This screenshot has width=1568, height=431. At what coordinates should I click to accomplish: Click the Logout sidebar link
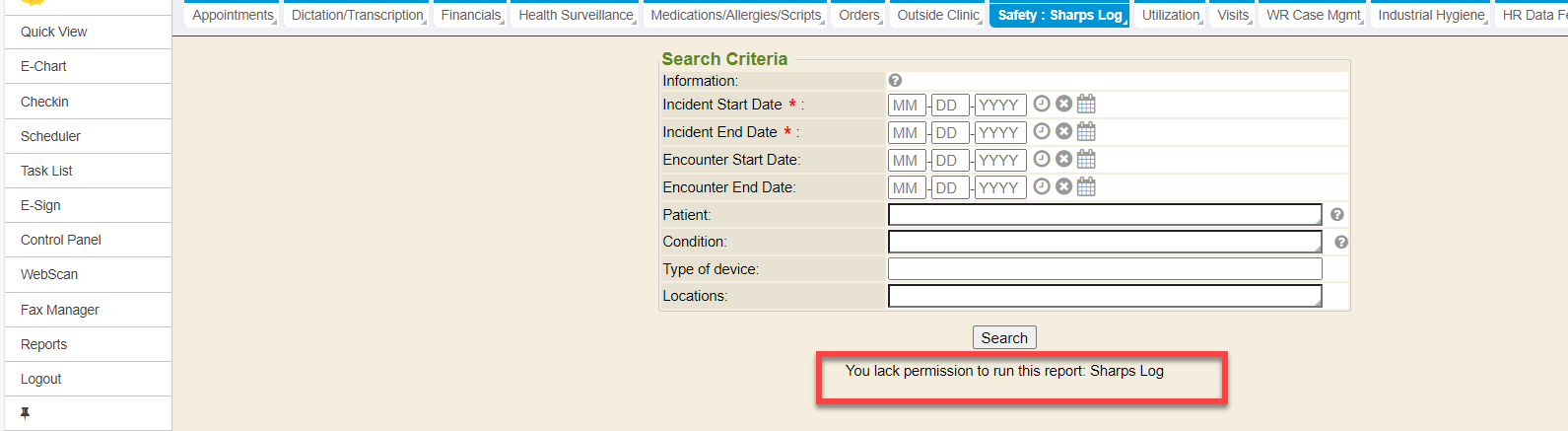pyautogui.click(x=41, y=379)
